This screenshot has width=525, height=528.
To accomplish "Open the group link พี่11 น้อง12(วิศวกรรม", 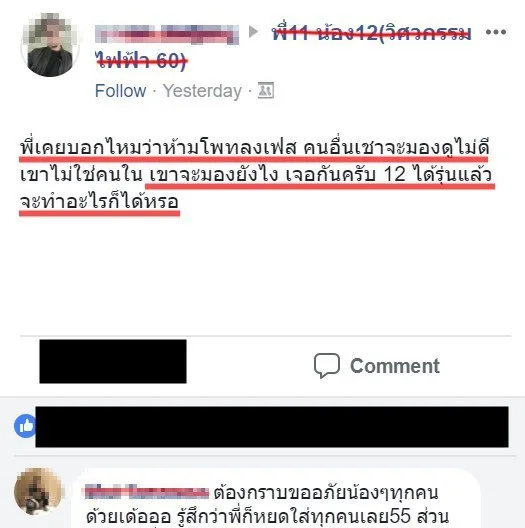I will [x=372, y=33].
